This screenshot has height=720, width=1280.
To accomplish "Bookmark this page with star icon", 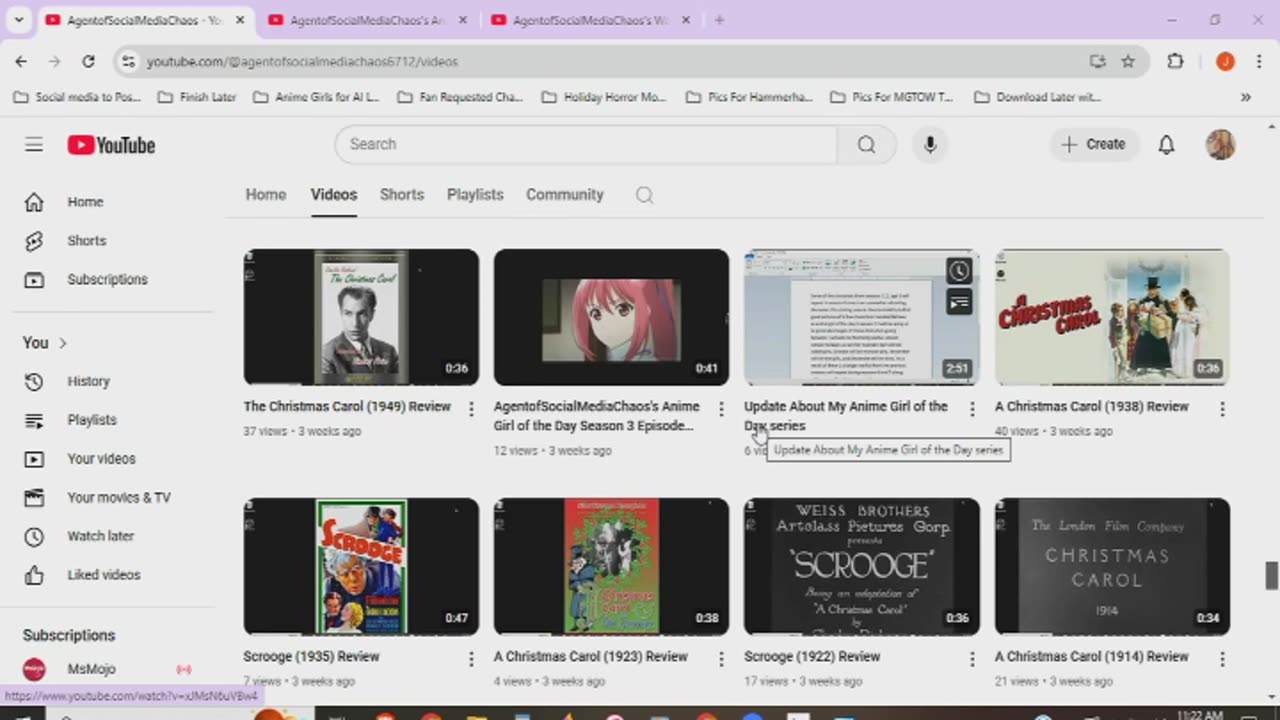I will click(x=1128, y=61).
